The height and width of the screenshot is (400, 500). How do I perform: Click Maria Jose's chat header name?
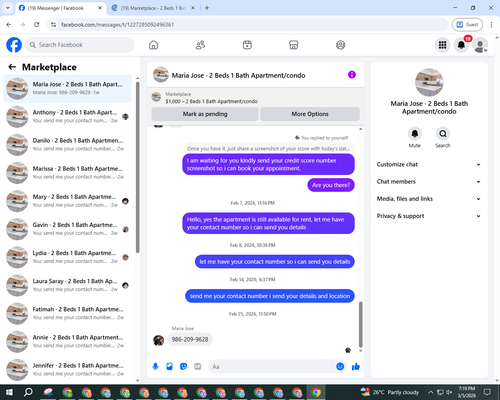click(238, 75)
